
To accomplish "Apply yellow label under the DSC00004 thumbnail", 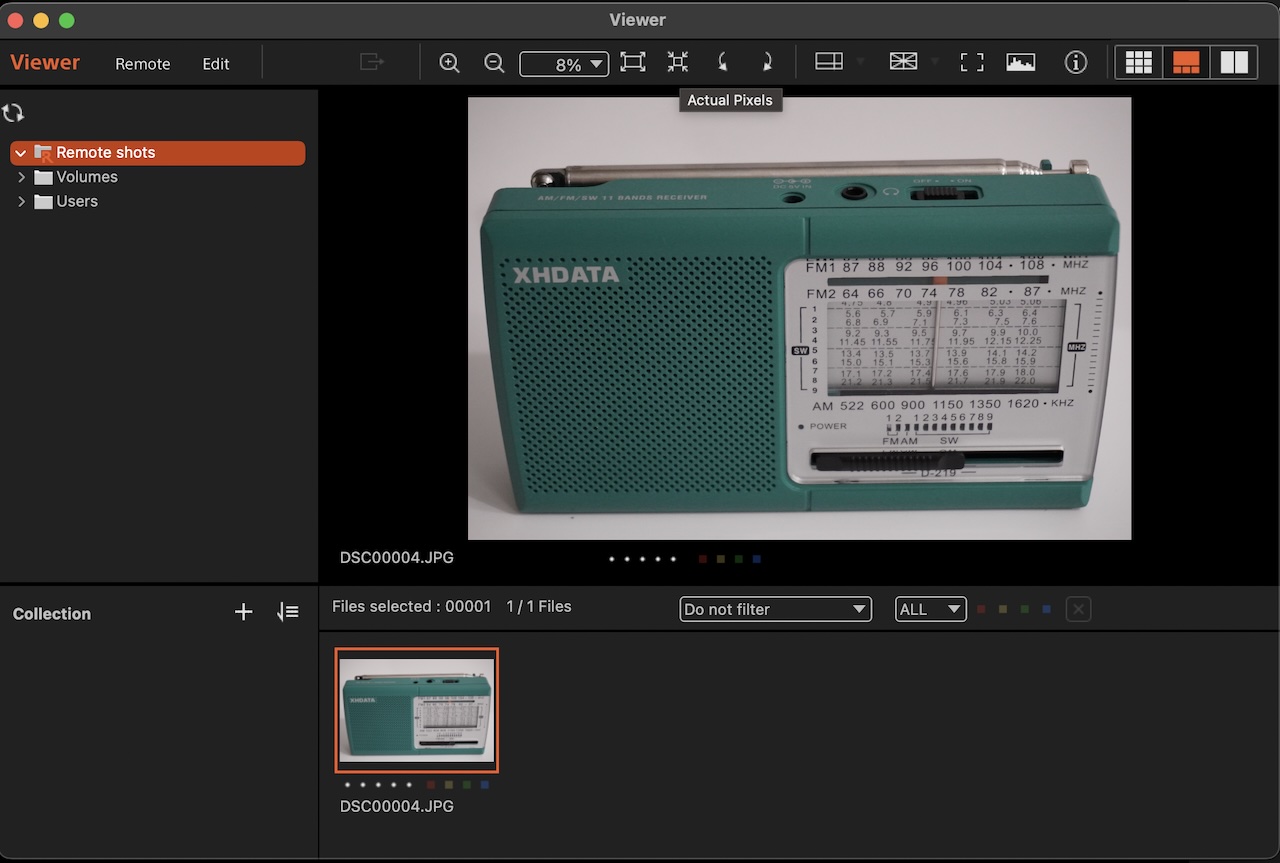I will [x=449, y=785].
